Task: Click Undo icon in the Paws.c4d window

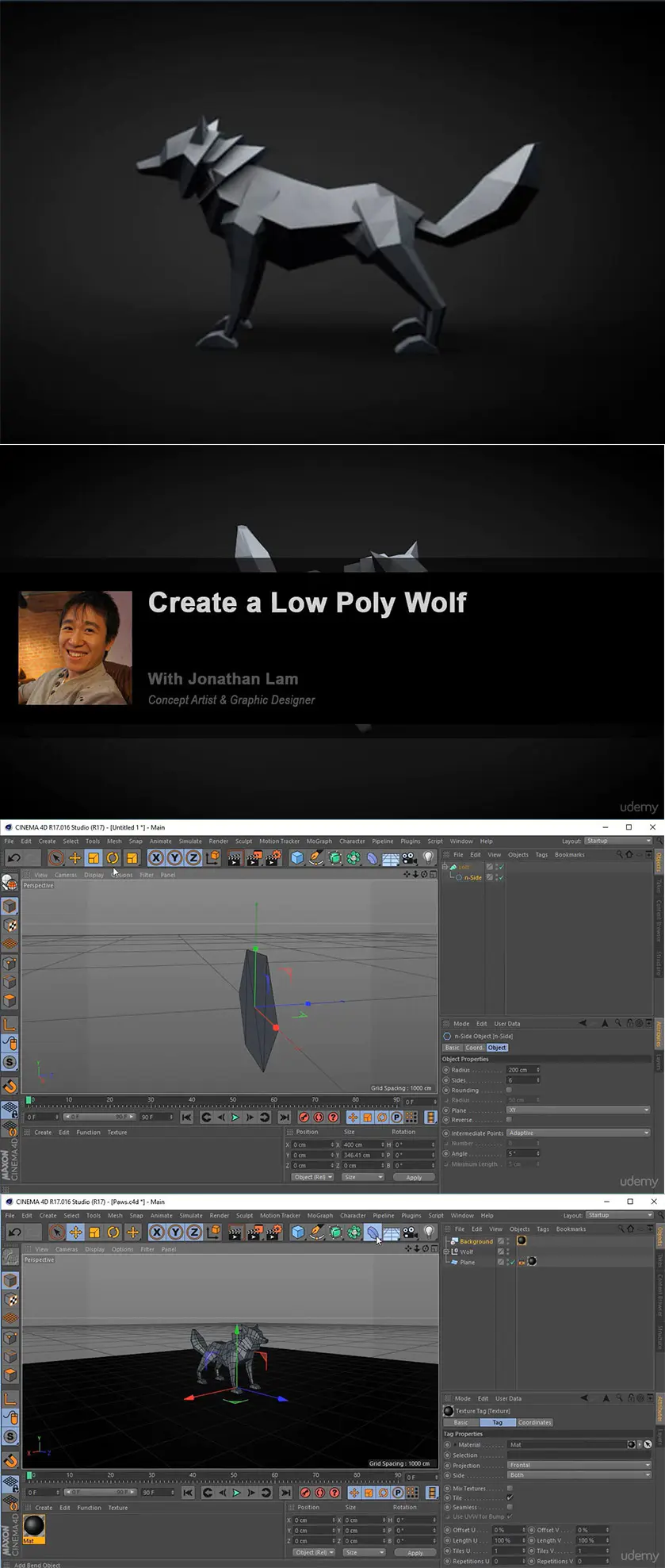Action: [x=14, y=1232]
